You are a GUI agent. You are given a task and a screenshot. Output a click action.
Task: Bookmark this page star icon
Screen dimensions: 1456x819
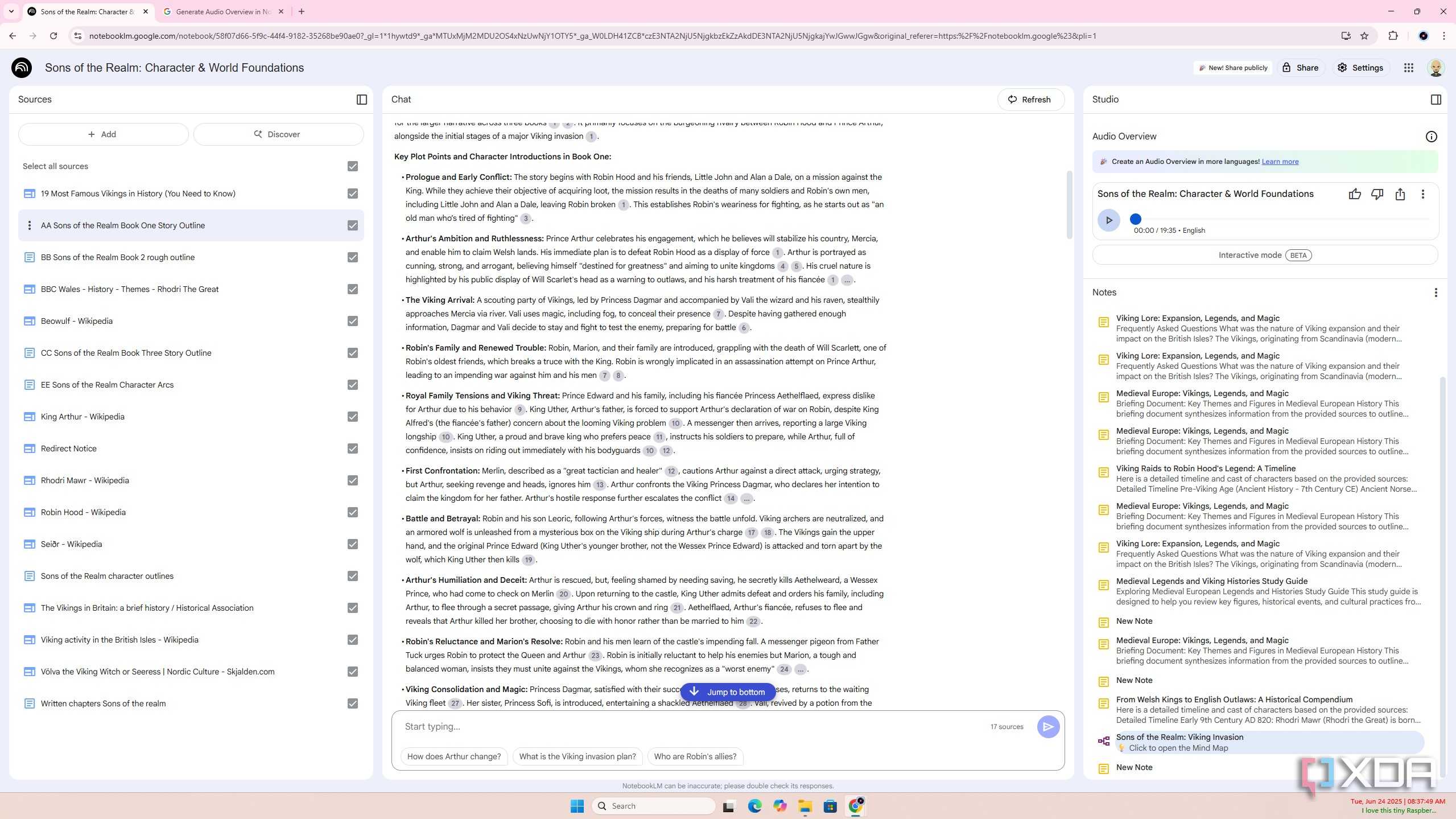(1364, 36)
